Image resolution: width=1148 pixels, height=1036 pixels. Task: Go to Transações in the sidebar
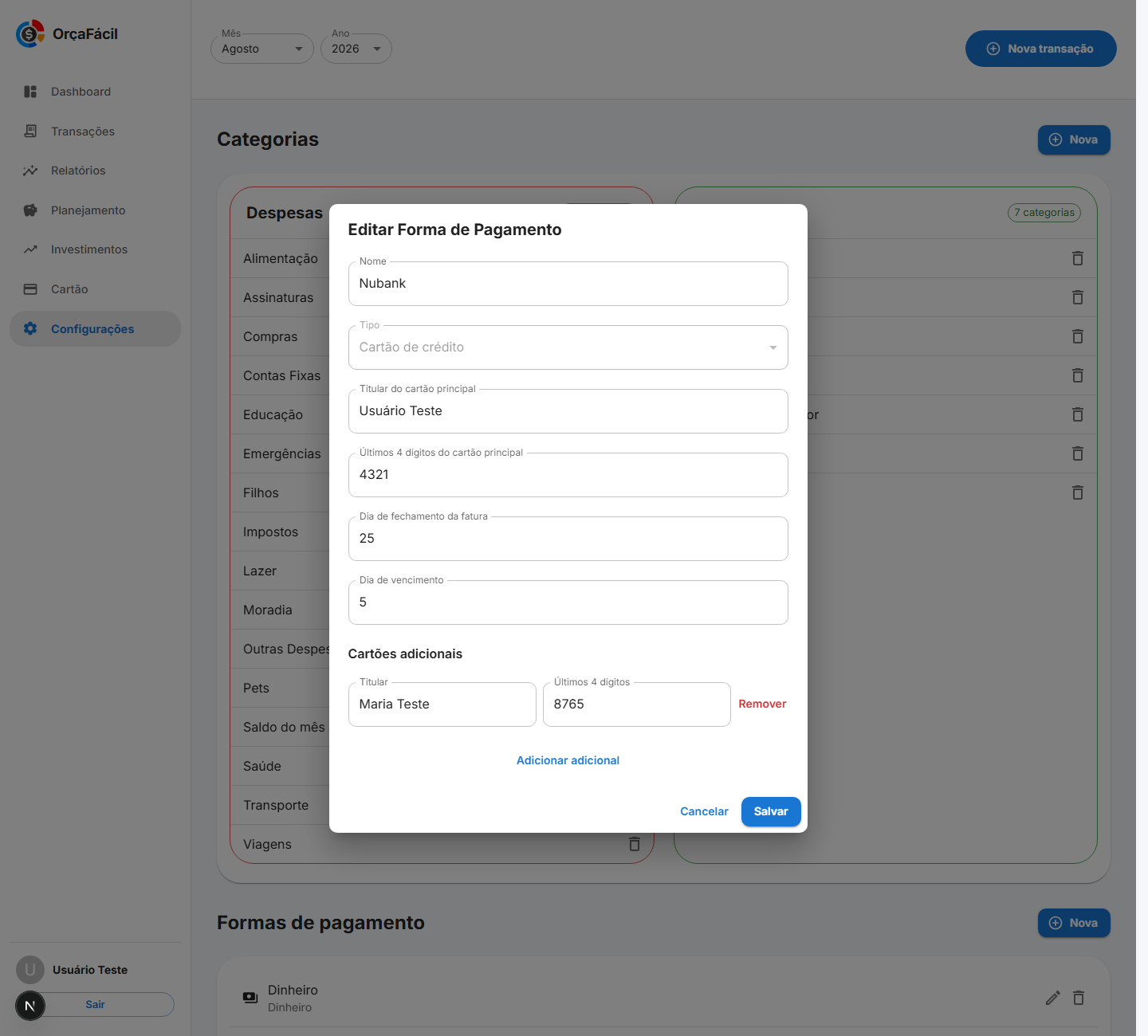95,131
